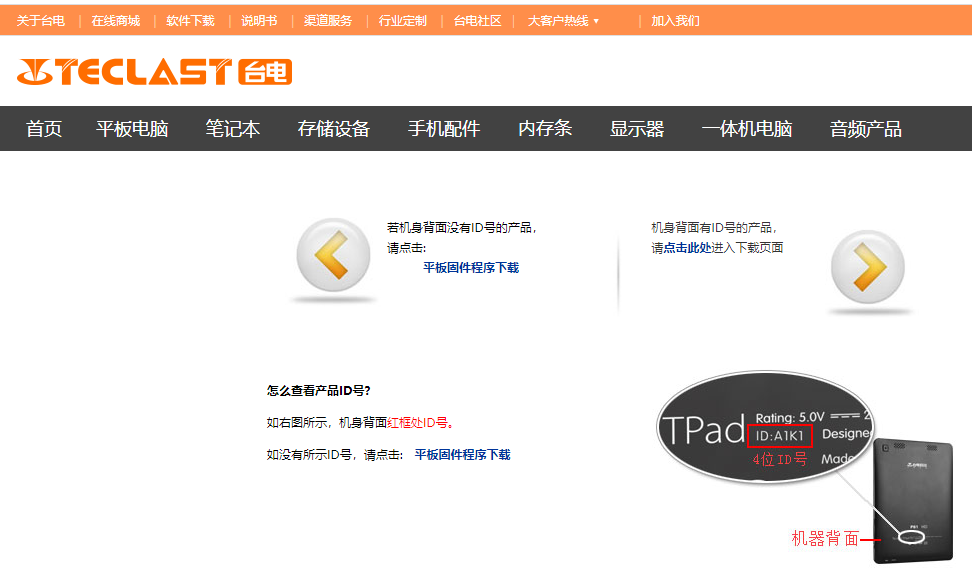Open the 显示器 category
This screenshot has height=578, width=972.
click(637, 129)
